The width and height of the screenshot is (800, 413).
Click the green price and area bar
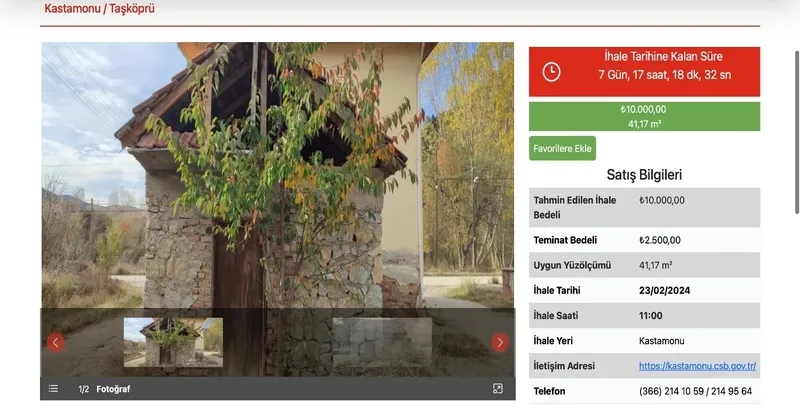tap(644, 116)
